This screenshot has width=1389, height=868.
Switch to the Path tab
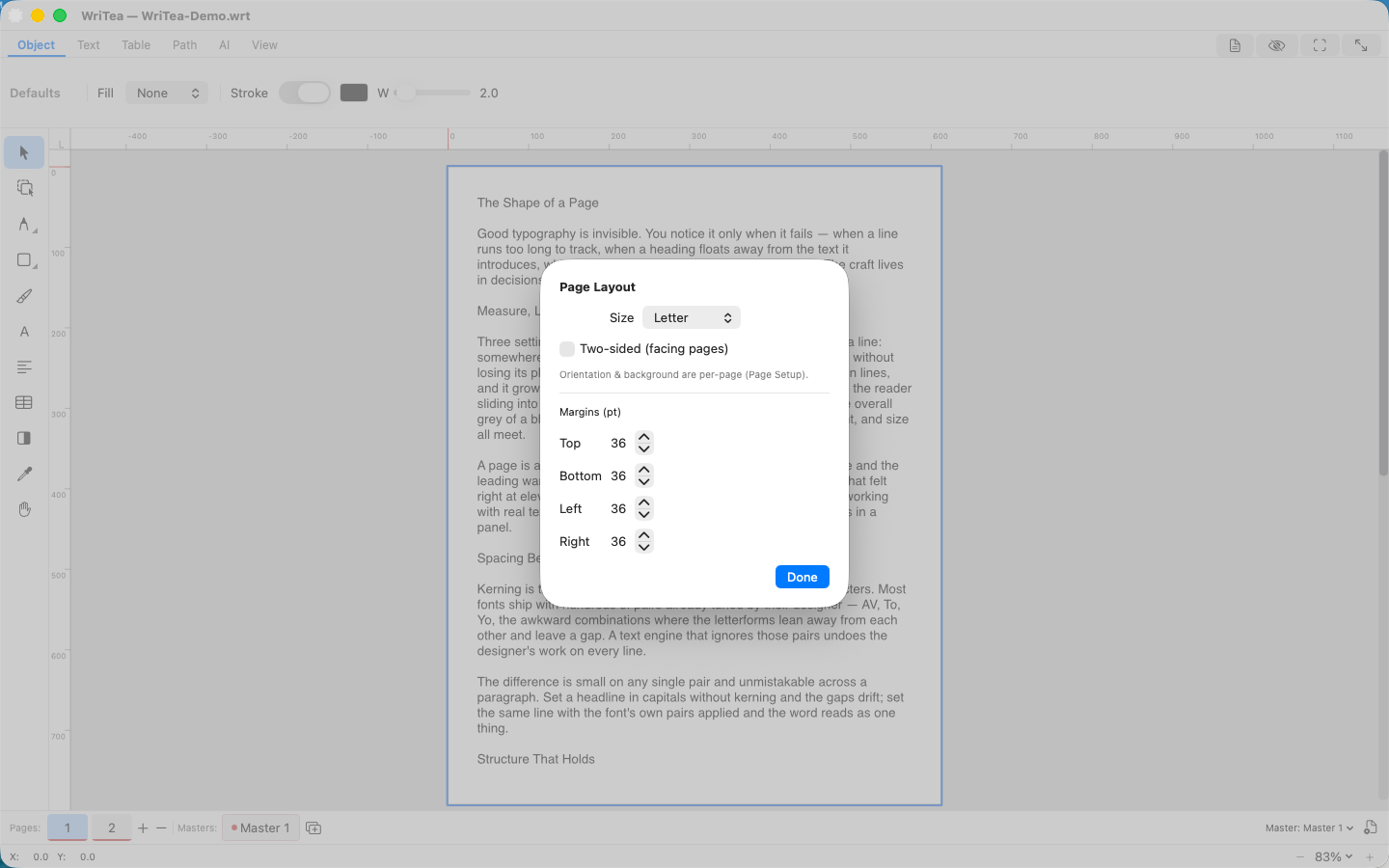185,45
